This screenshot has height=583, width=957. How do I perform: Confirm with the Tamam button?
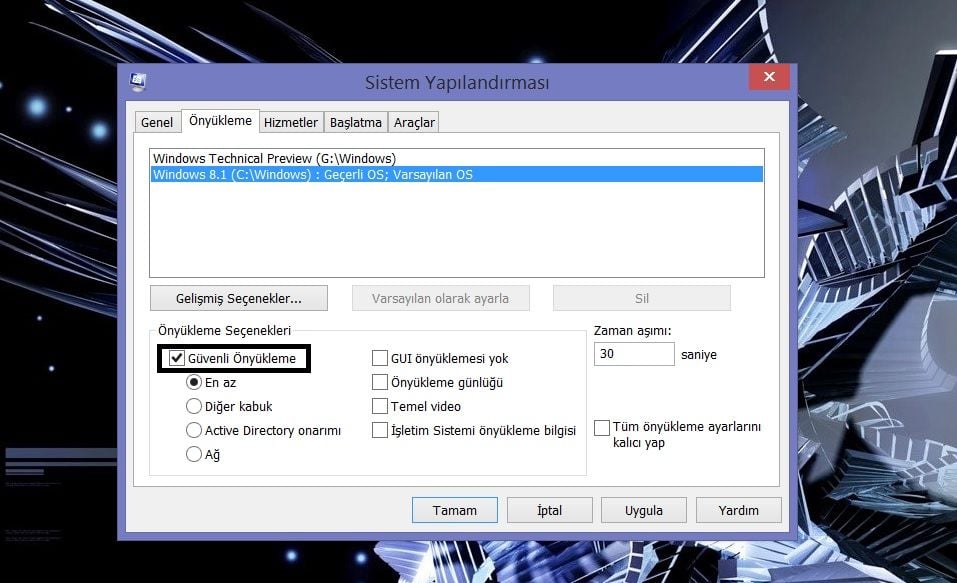[455, 510]
